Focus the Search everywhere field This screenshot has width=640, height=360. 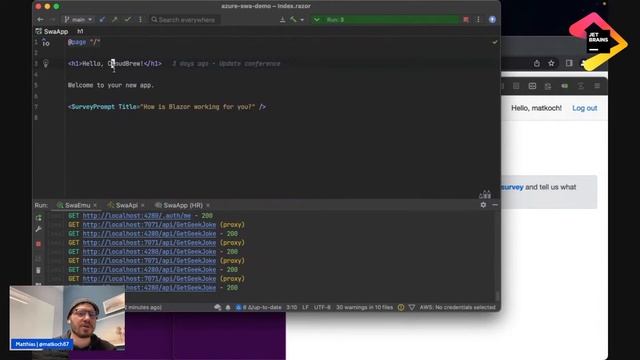tap(185, 20)
